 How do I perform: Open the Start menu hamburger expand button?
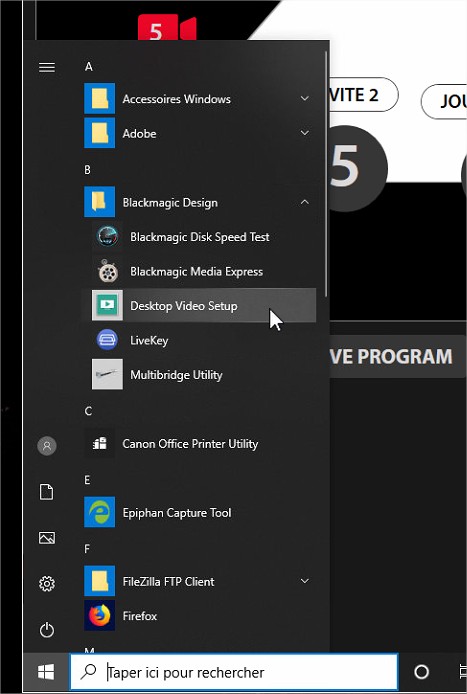coord(47,67)
